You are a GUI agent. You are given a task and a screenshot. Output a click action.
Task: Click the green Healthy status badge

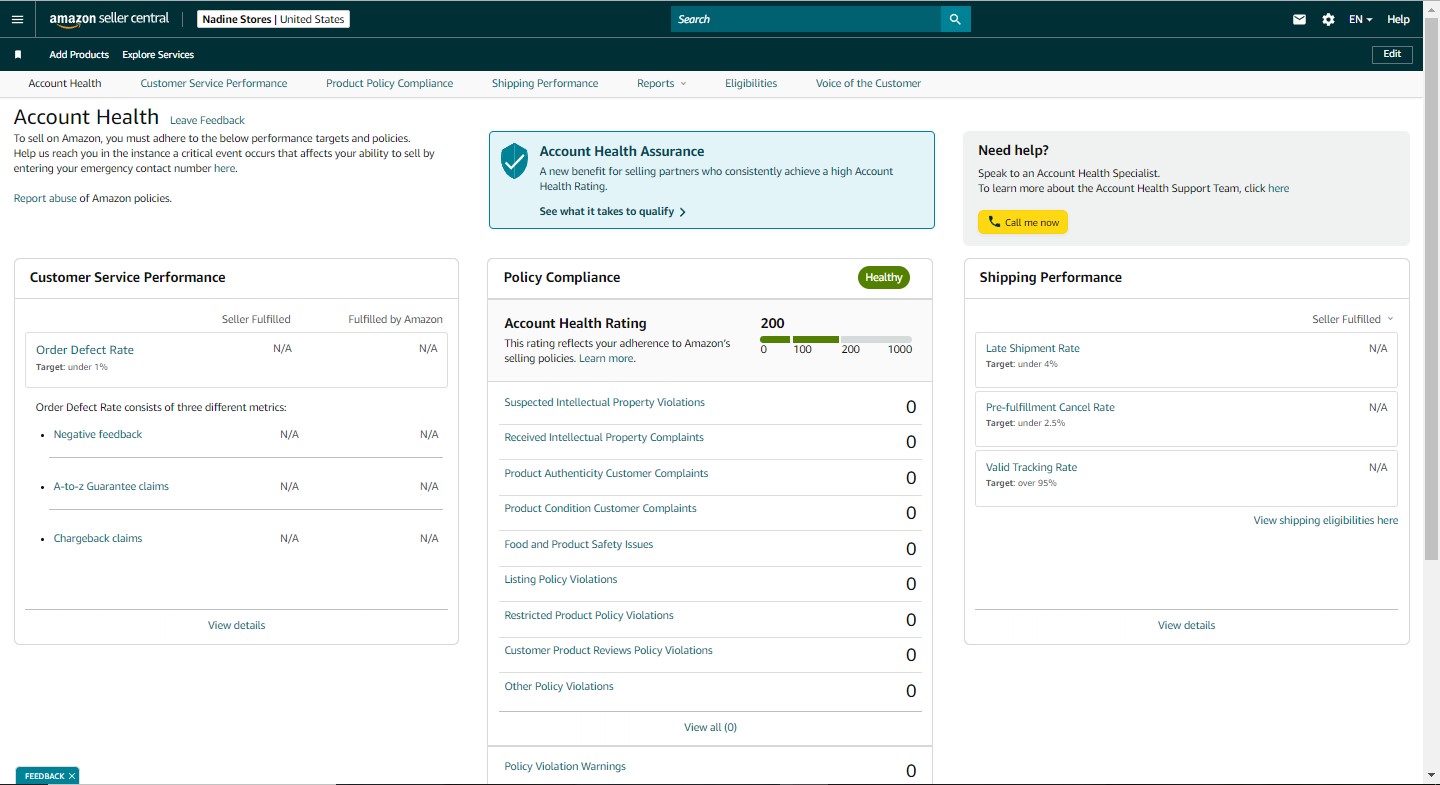click(x=884, y=277)
